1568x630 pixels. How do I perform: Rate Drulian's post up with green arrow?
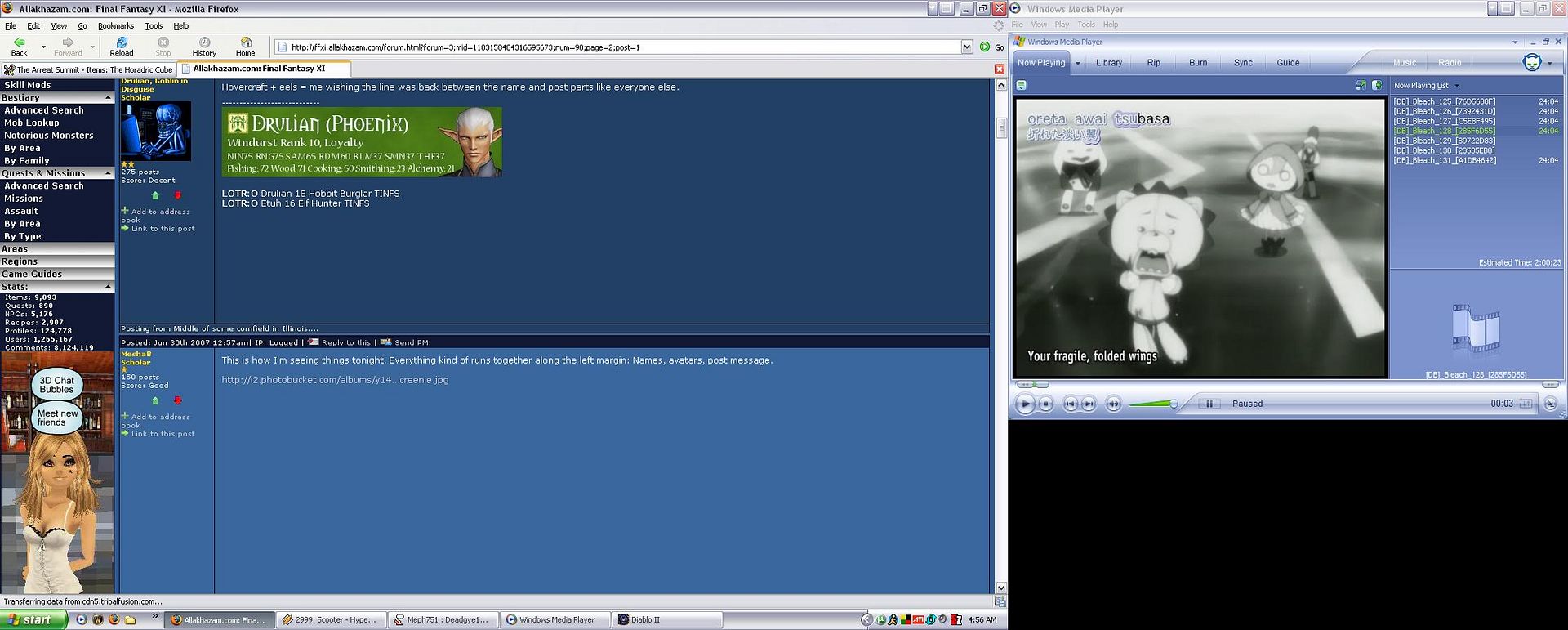click(155, 195)
